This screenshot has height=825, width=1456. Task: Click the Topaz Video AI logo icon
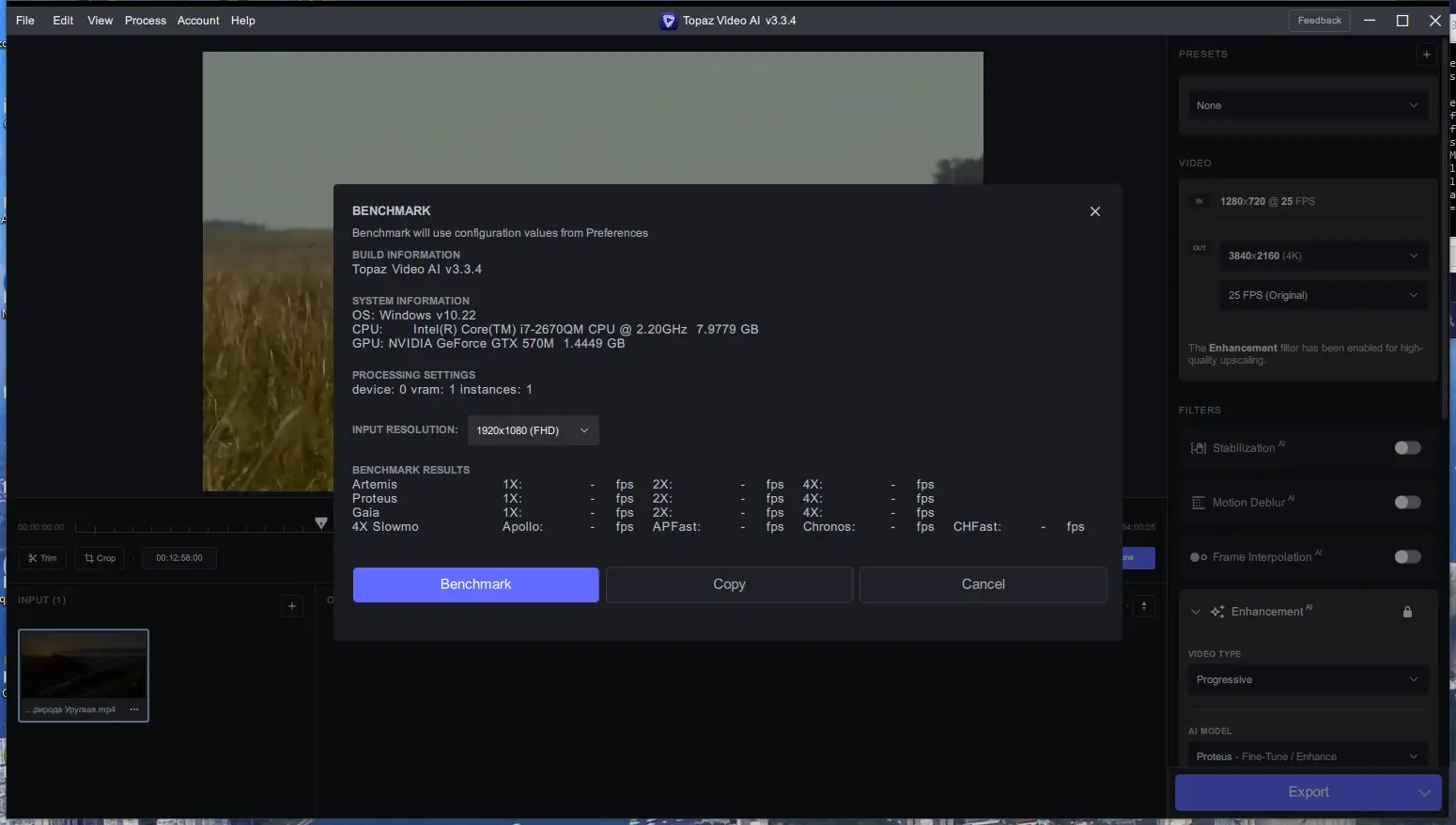click(669, 21)
